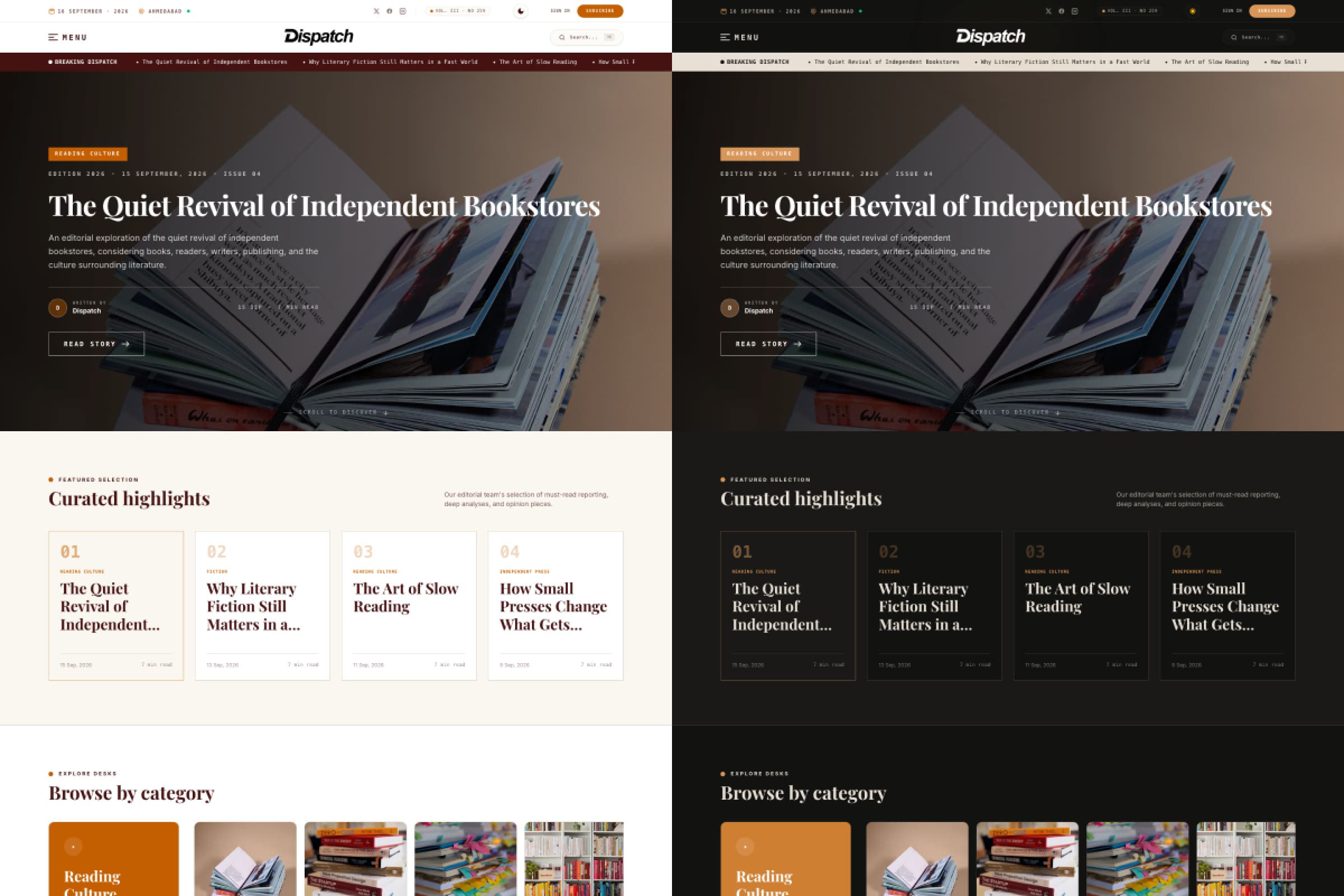Click the Ahmedabad location icon on dark page

[813, 11]
